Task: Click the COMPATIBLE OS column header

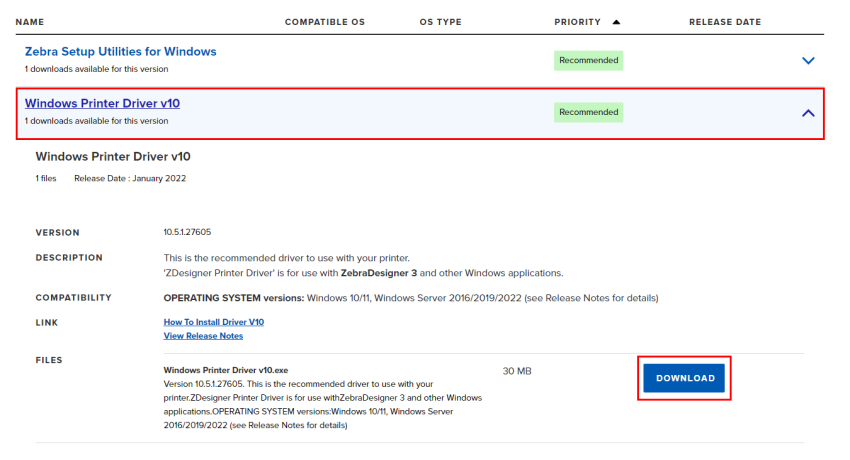Action: [x=325, y=22]
